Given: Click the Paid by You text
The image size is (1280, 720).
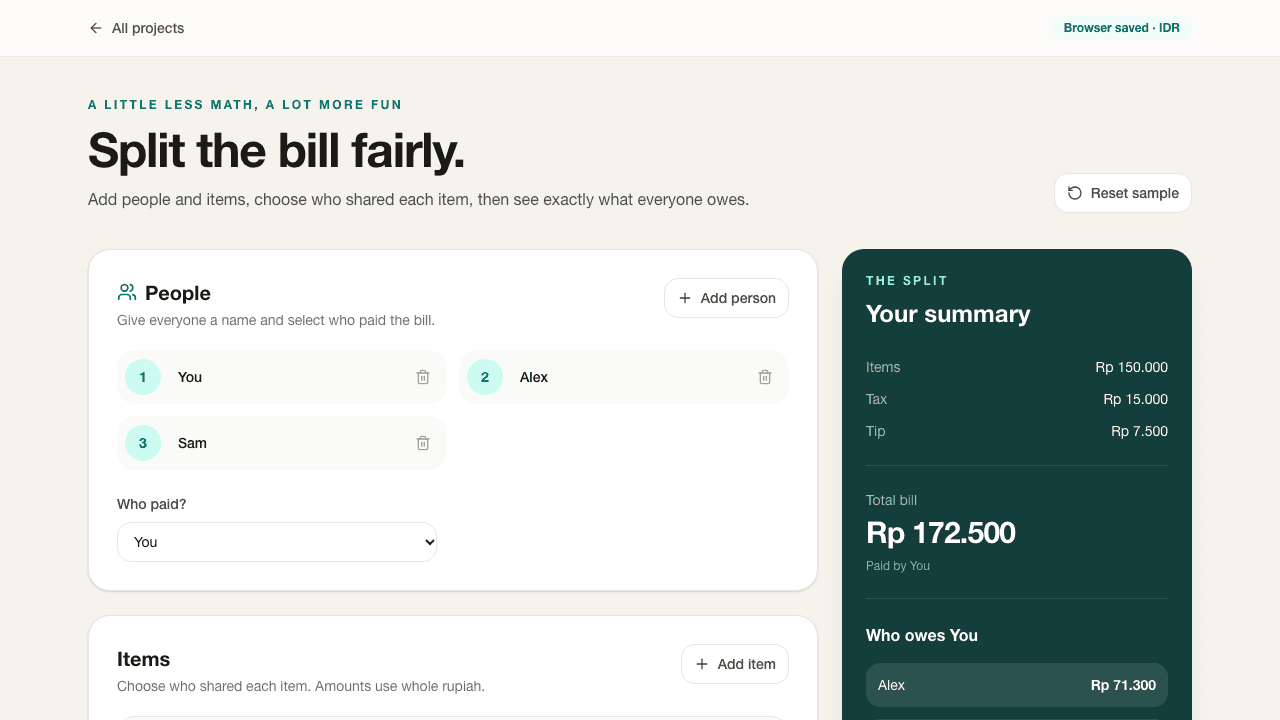Looking at the screenshot, I should 898,566.
